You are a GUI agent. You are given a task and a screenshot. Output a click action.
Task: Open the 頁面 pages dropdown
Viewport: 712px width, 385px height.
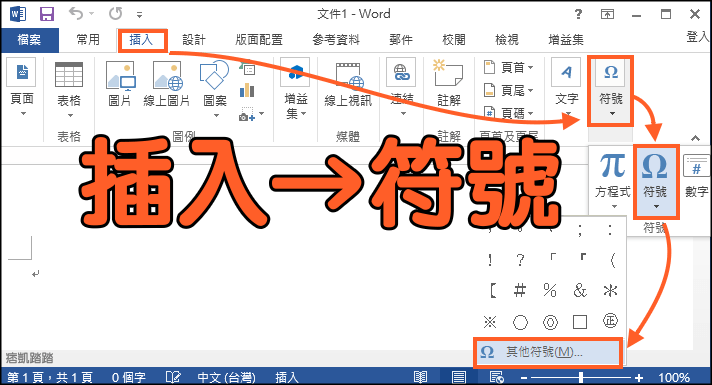(x=22, y=87)
